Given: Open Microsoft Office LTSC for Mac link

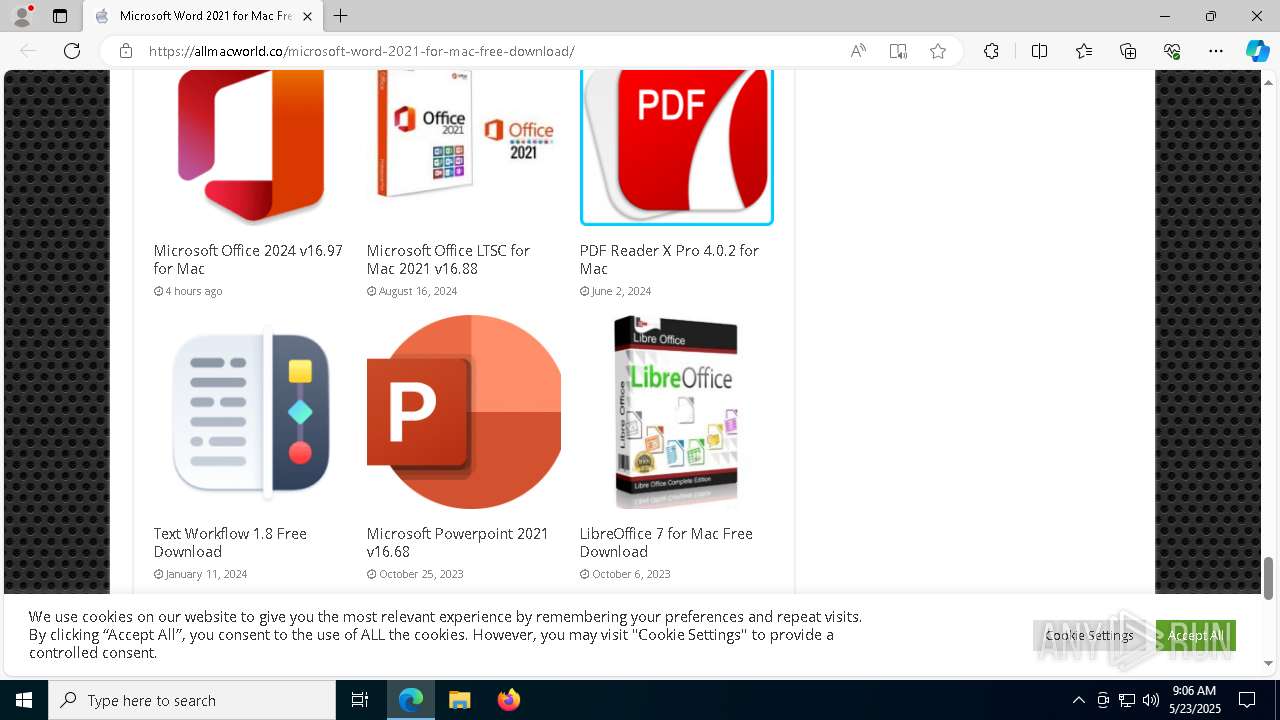Looking at the screenshot, I should [448, 259].
